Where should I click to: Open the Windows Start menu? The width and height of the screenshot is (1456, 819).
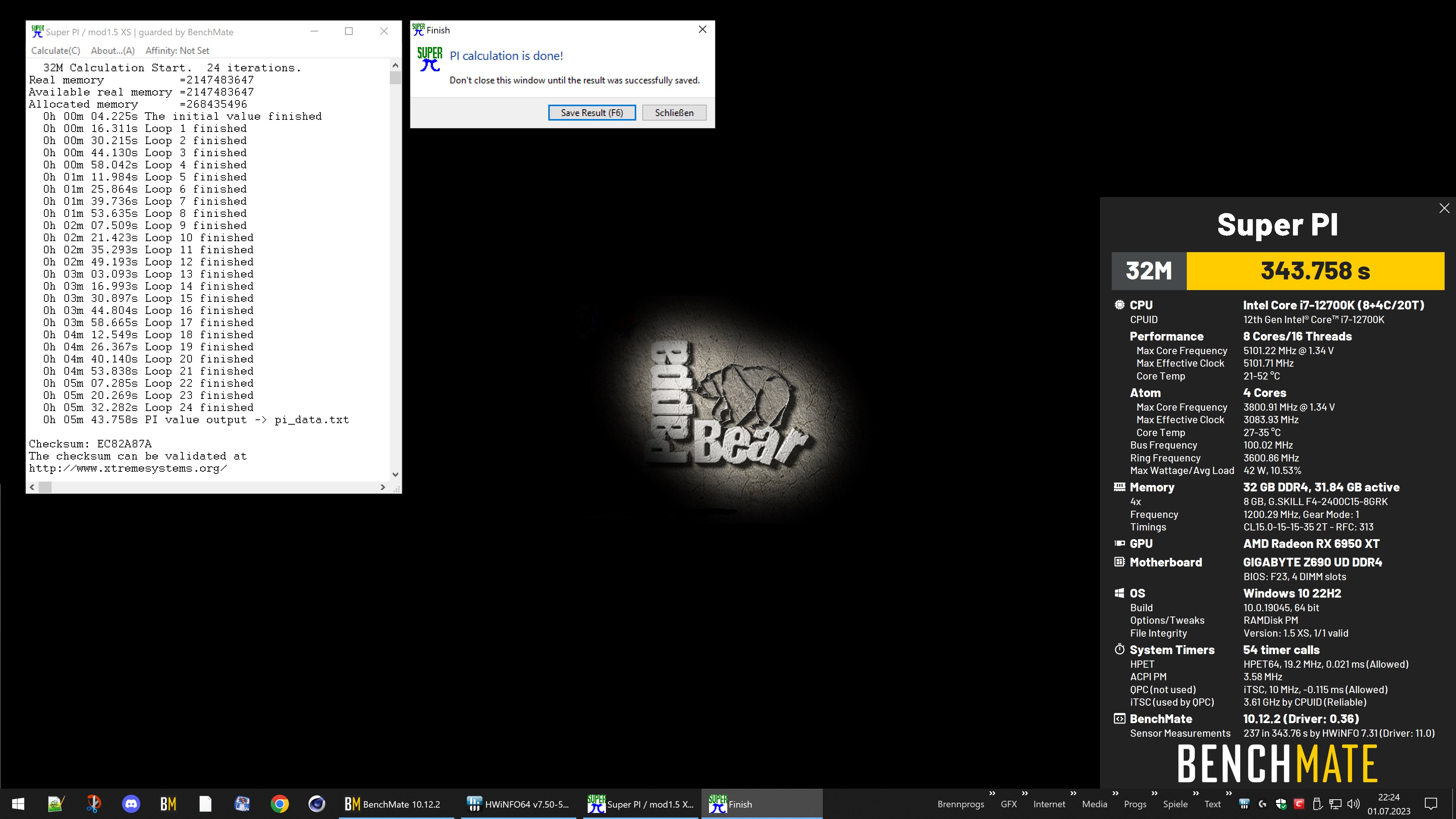pyautogui.click(x=18, y=804)
